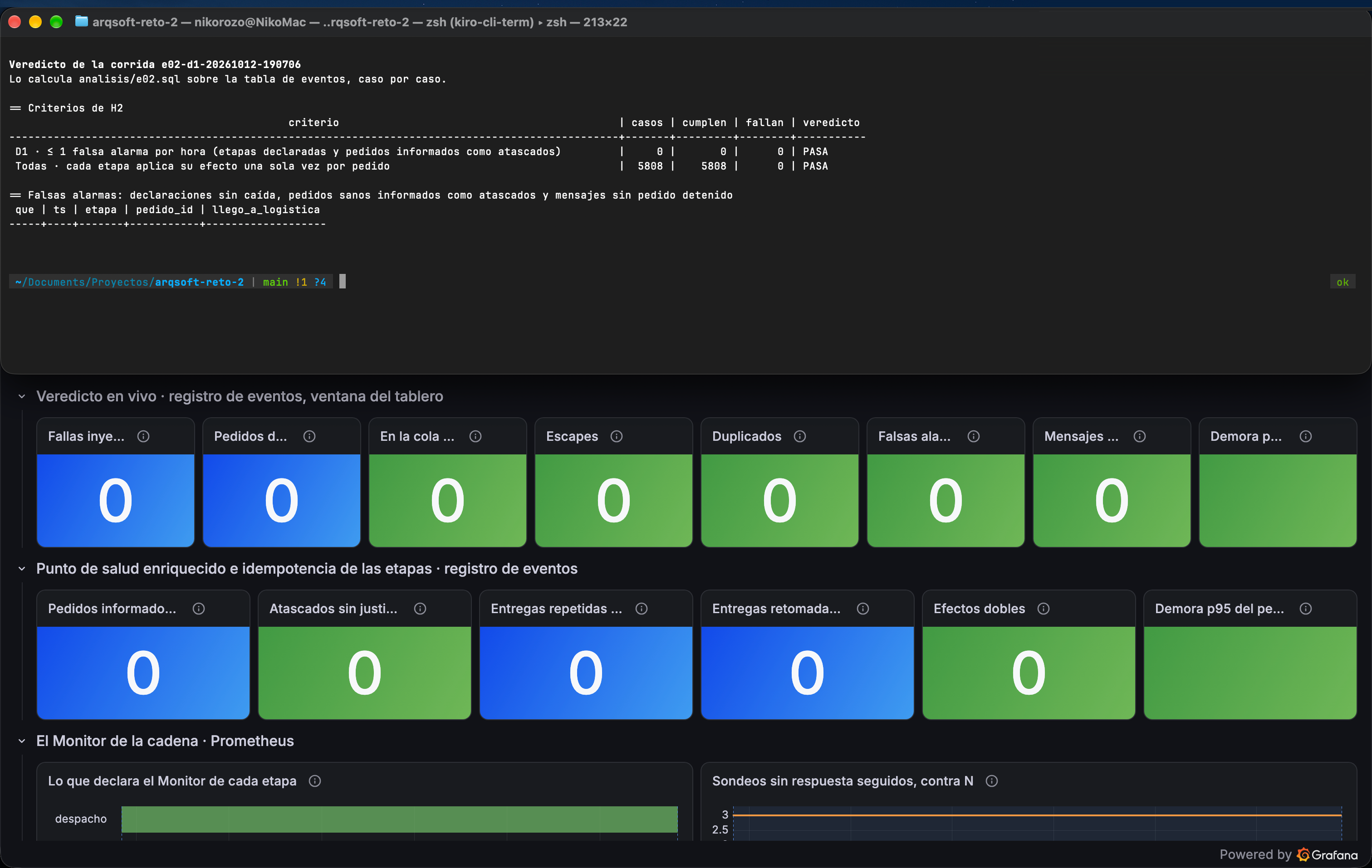Open info icon for Mensajes ... panel
This screenshot has height=868, width=1372.
point(1140,436)
